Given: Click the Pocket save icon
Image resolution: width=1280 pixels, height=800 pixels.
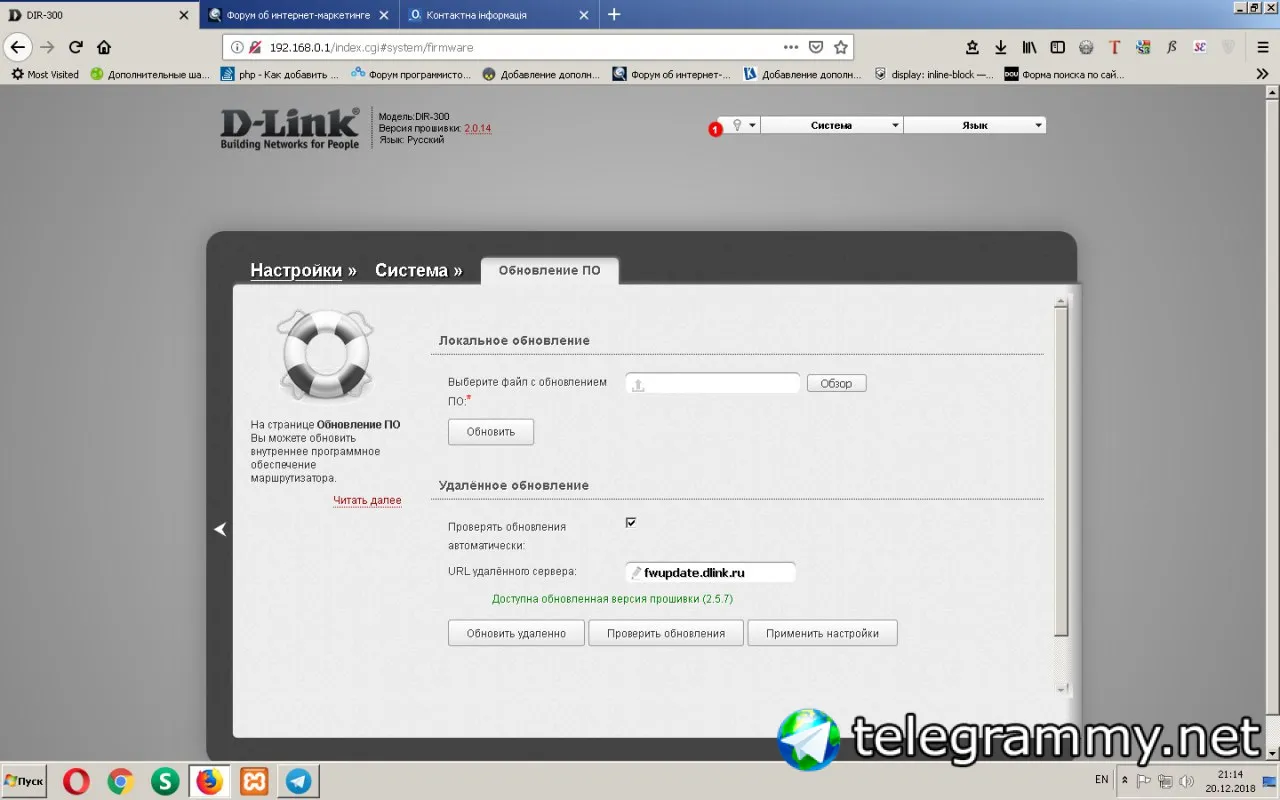Looking at the screenshot, I should click(x=816, y=47).
